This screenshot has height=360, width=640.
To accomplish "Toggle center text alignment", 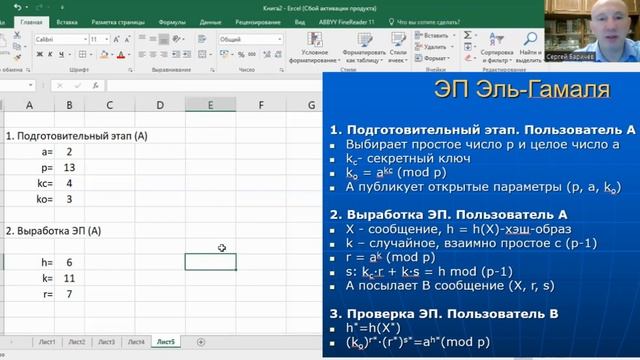I will pos(153,54).
